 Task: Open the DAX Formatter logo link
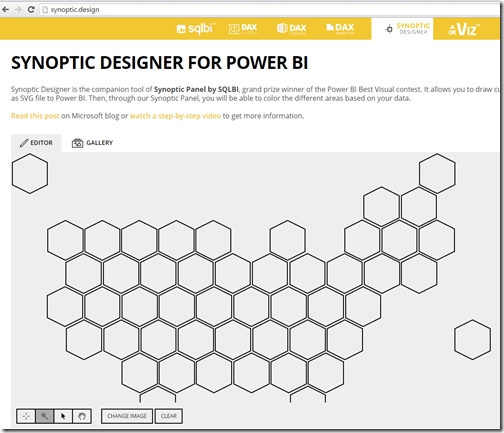click(x=340, y=29)
